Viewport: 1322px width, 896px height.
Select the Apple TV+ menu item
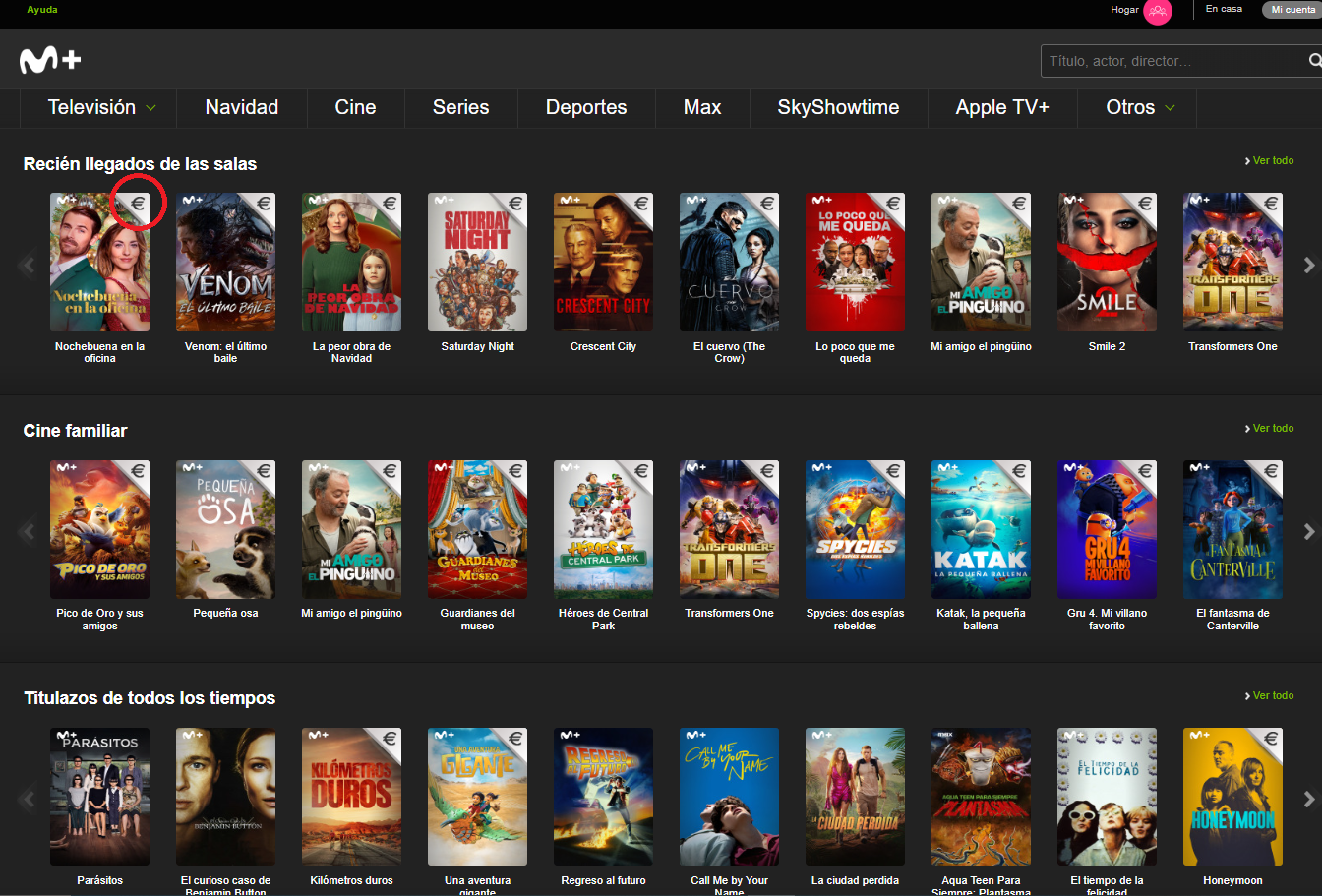click(1002, 108)
